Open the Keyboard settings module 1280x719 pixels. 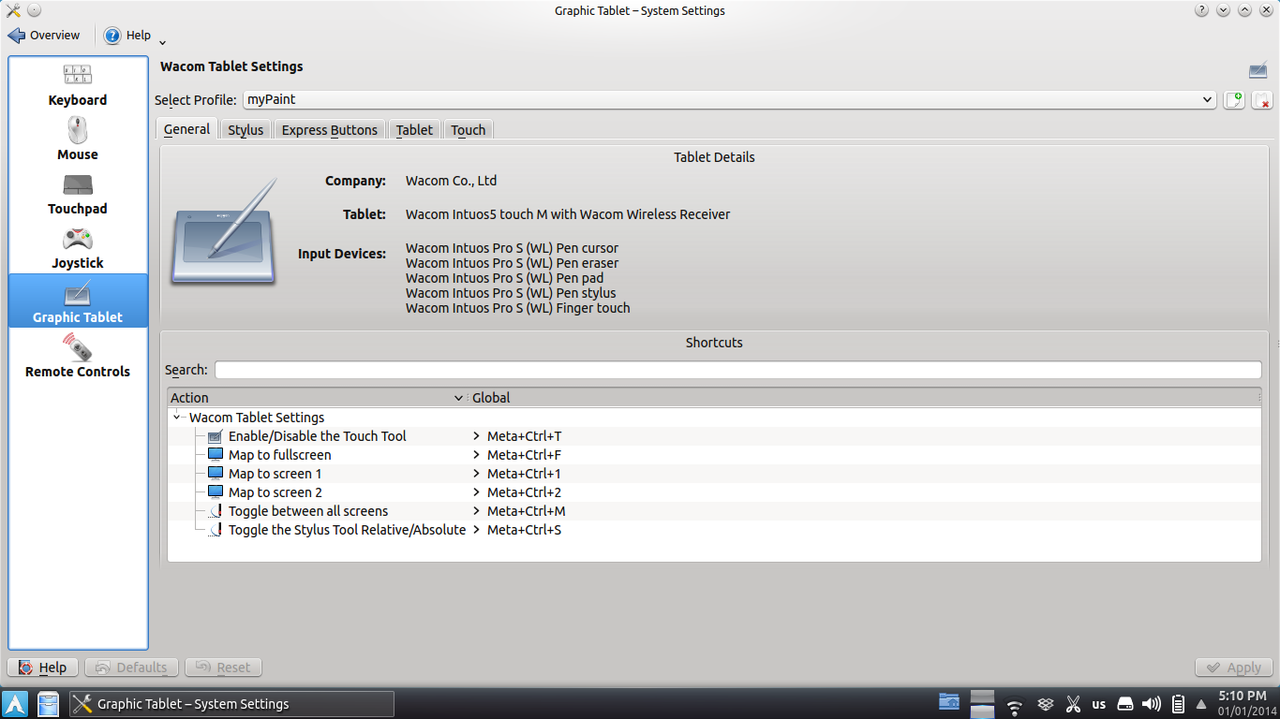(x=77, y=84)
